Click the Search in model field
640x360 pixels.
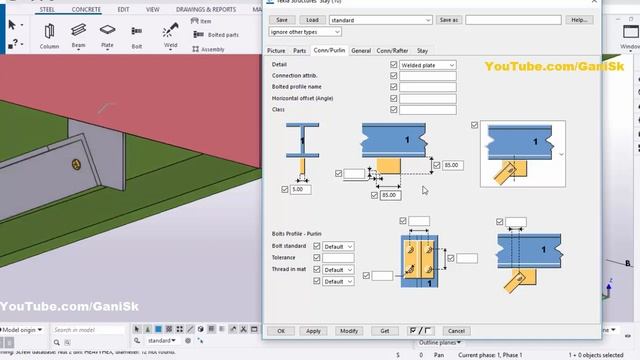click(88, 329)
